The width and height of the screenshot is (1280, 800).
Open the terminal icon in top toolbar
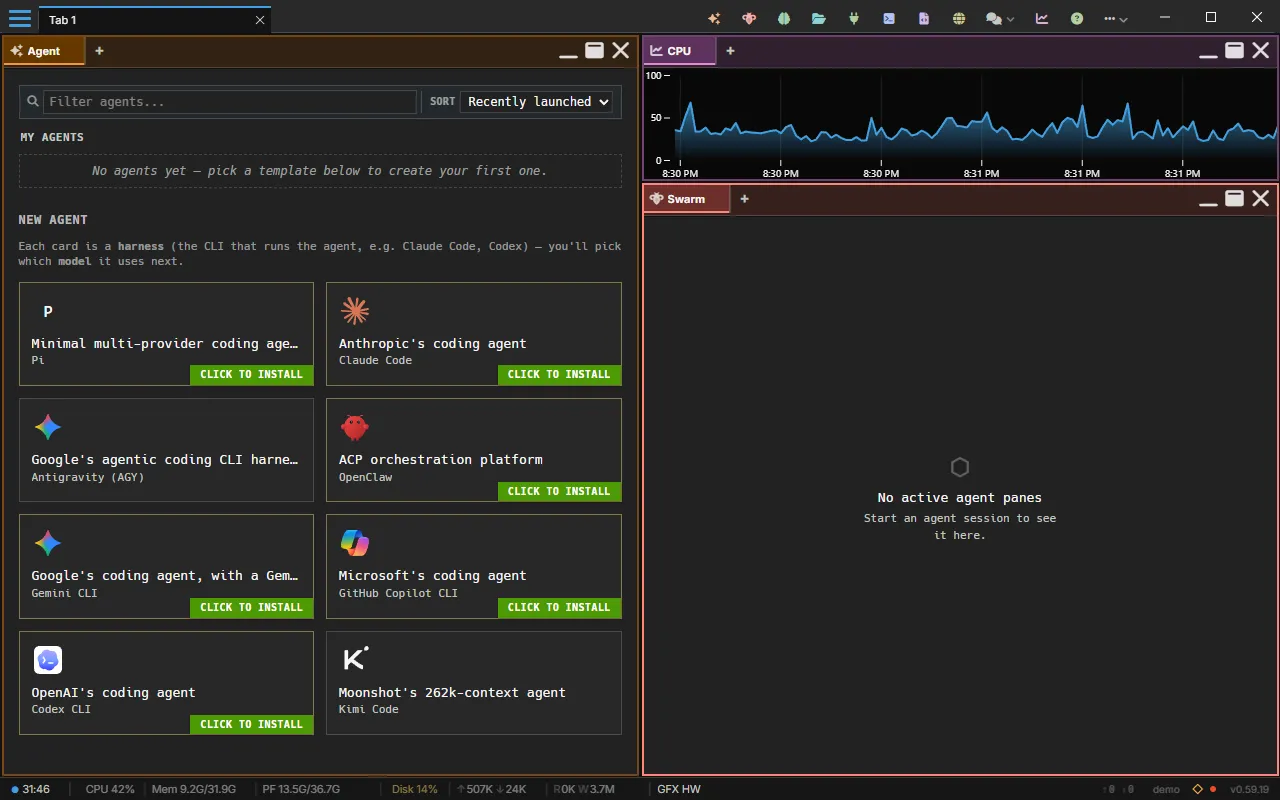coord(889,19)
